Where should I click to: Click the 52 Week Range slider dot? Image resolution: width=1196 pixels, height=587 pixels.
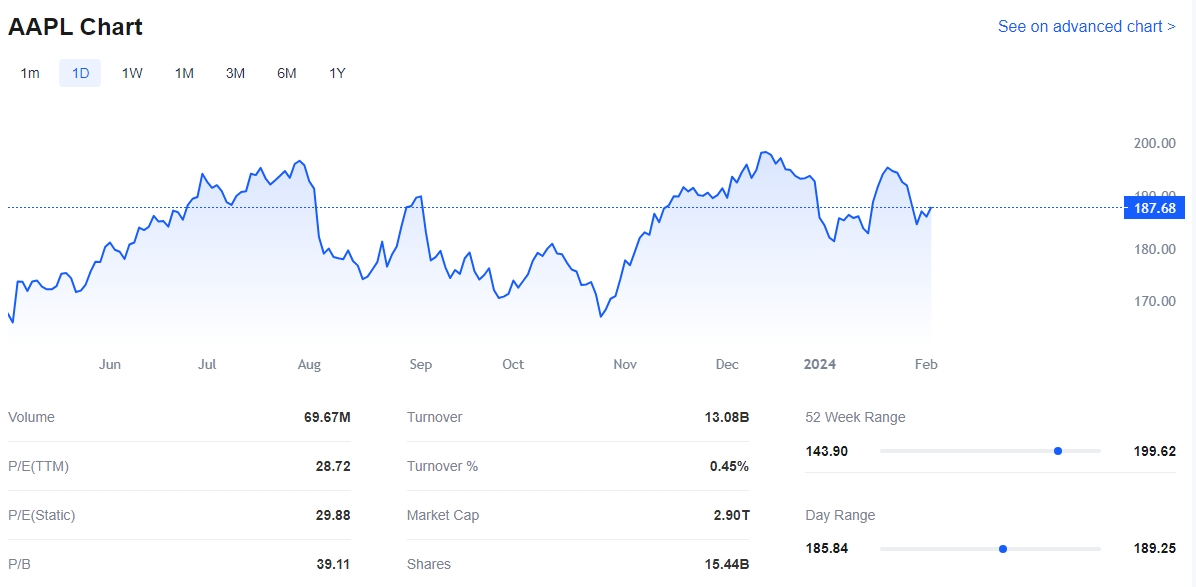[x=1057, y=451]
